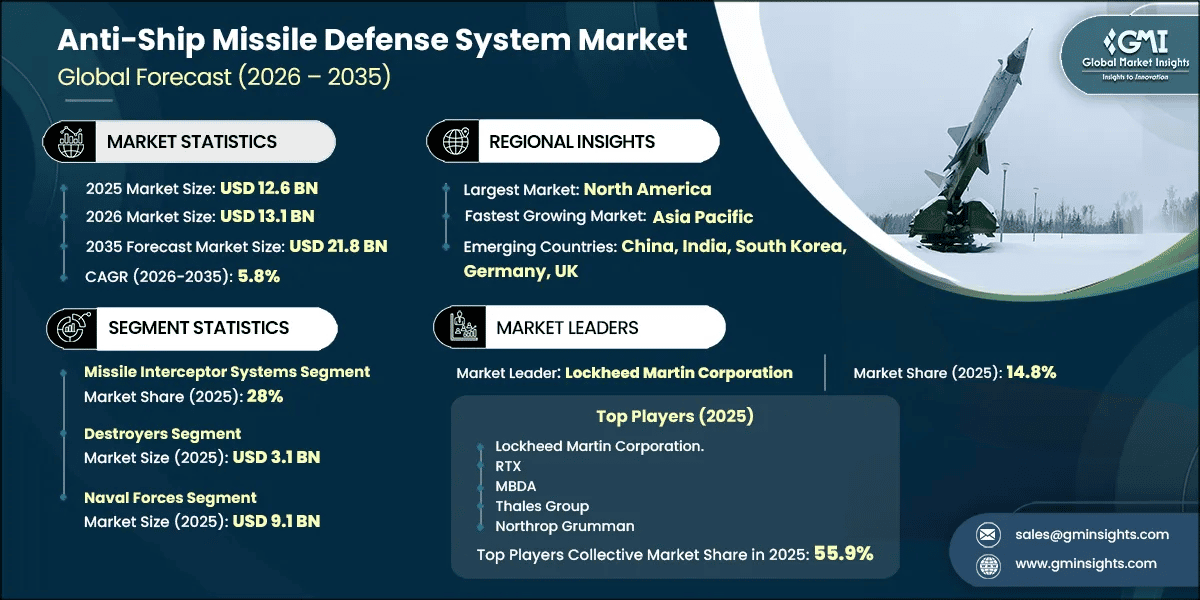Click Fastest Growing Market: Asia Pacific
1200x600 pixels.
[609, 216]
